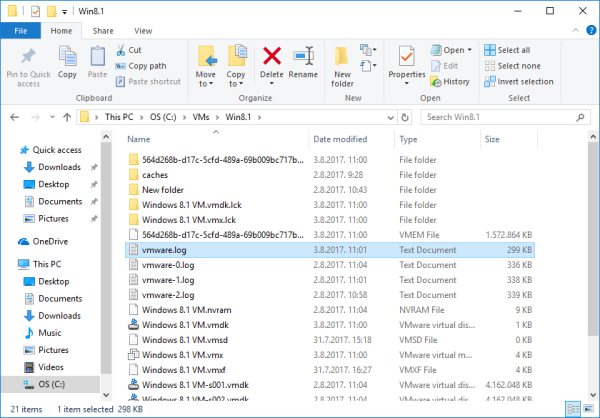Click the Copy icon in Clipboard group
The image size is (600, 418).
(x=67, y=61)
